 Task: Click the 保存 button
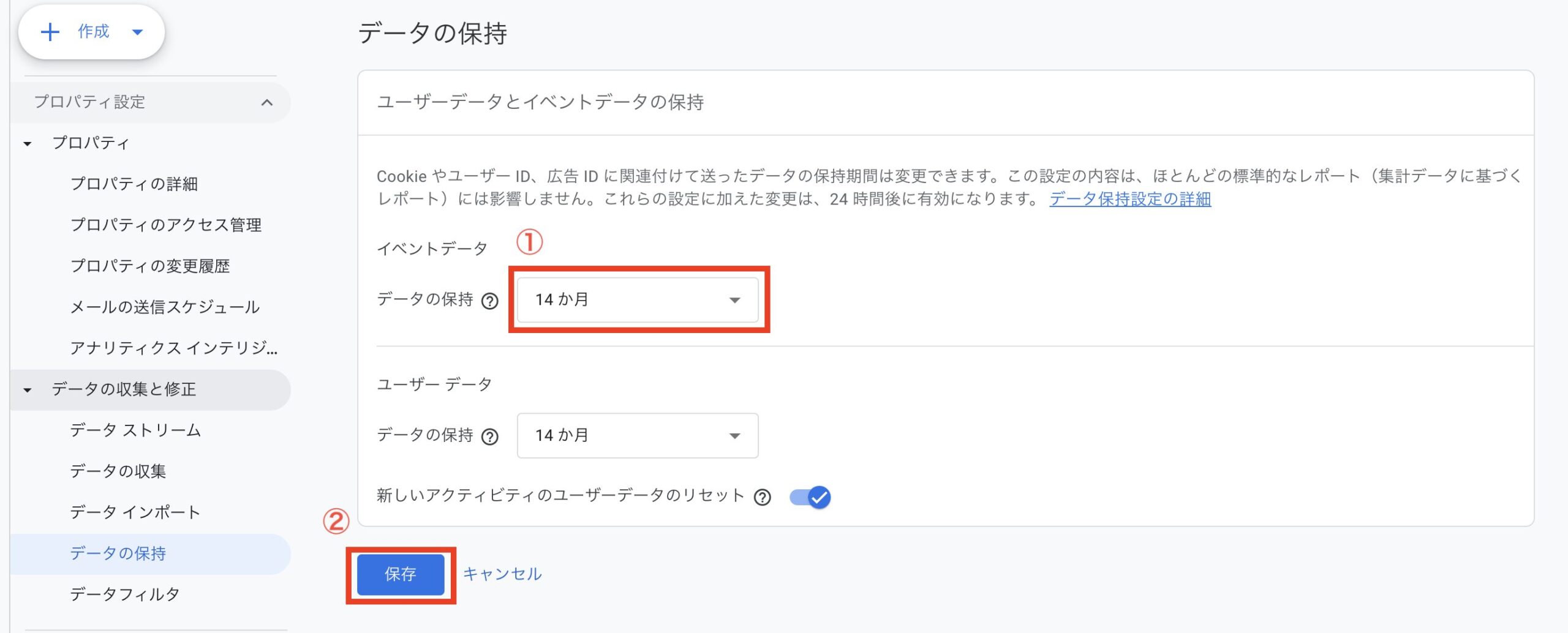click(401, 574)
